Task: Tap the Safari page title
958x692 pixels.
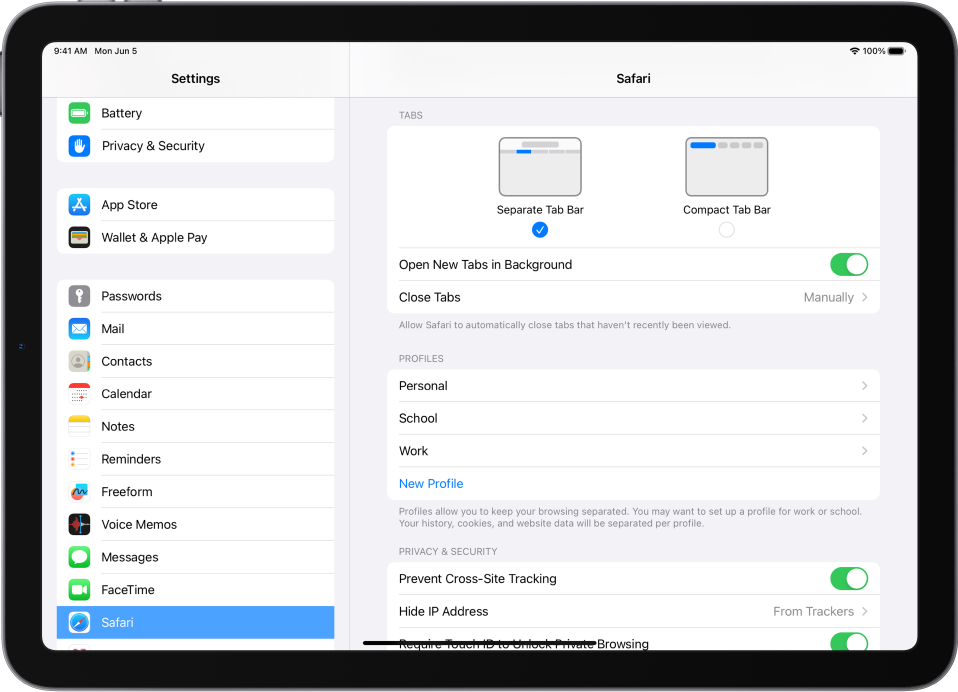Action: [x=633, y=78]
